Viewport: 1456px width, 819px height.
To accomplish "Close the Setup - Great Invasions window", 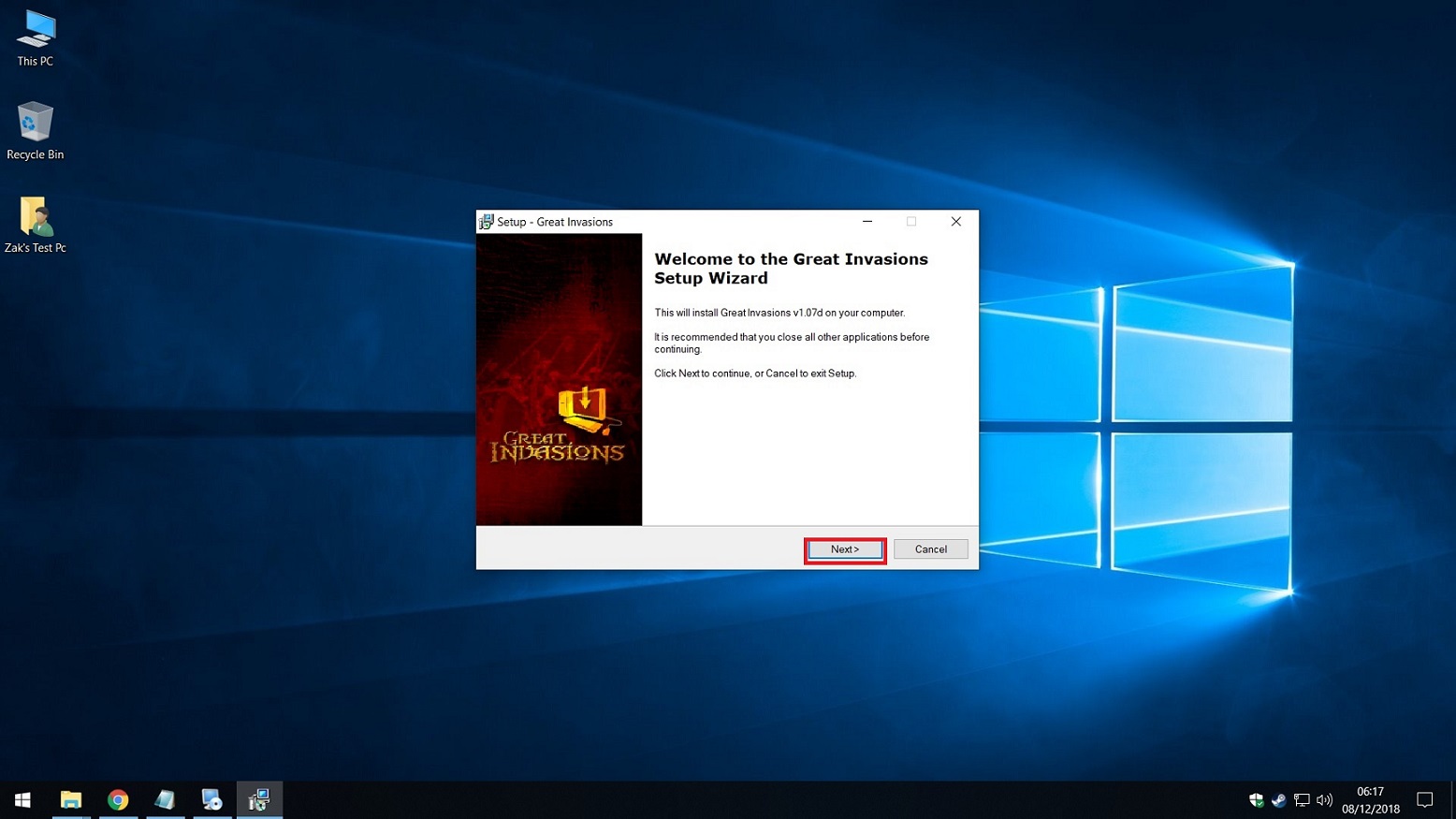I will click(955, 222).
